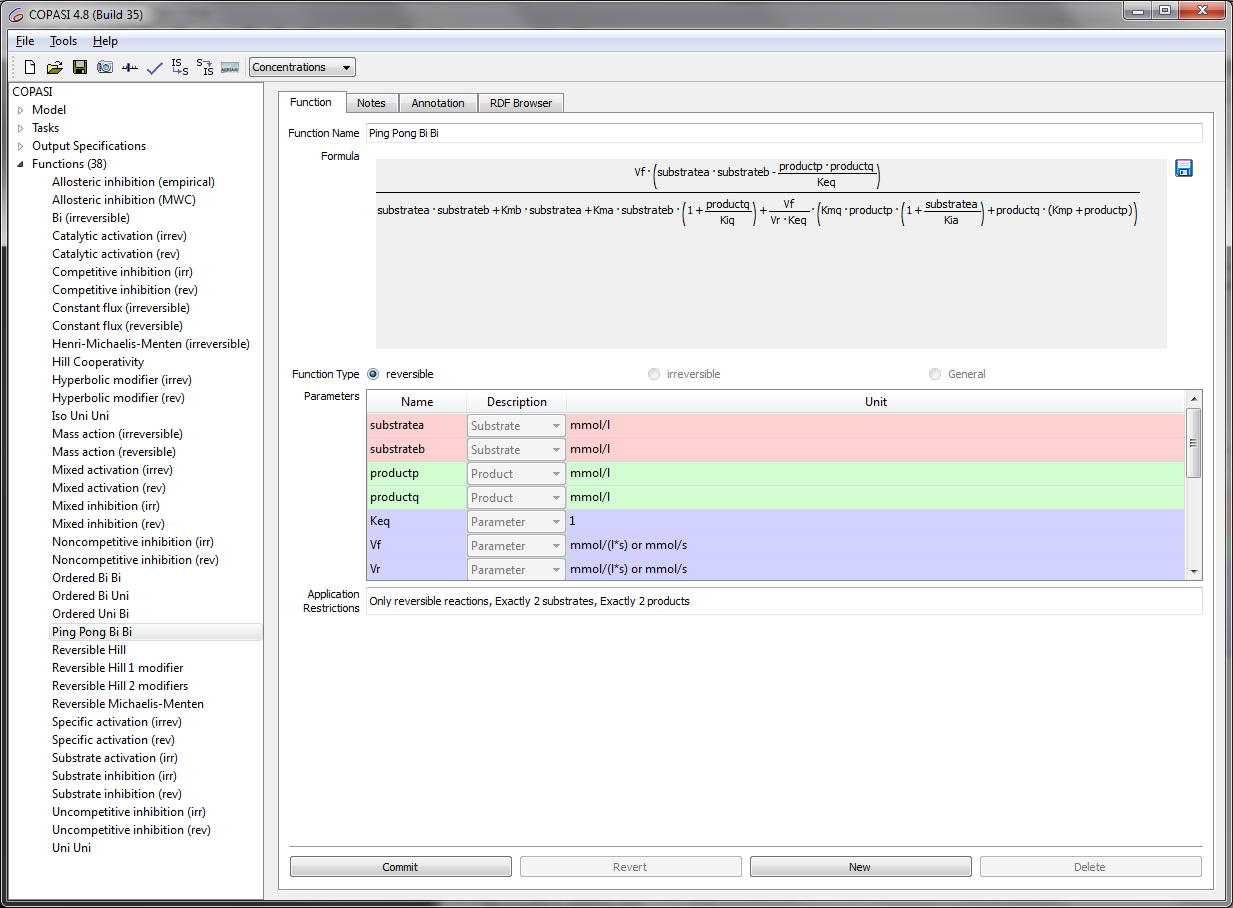Viewport: 1233px width, 908px height.
Task: Click the camera snapshot toolbar icon
Action: (105, 68)
